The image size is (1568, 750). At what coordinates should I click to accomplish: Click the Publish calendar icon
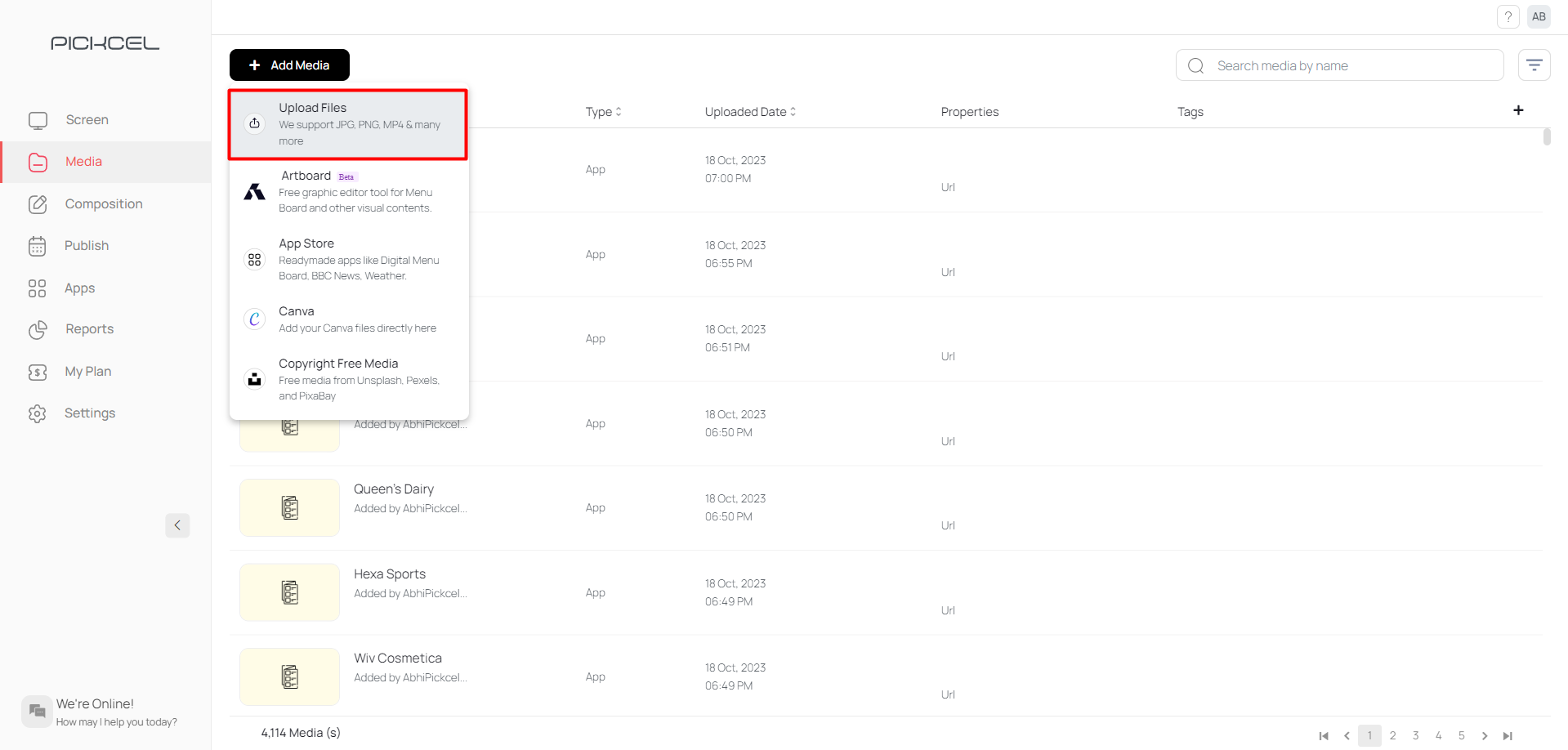pyautogui.click(x=38, y=246)
